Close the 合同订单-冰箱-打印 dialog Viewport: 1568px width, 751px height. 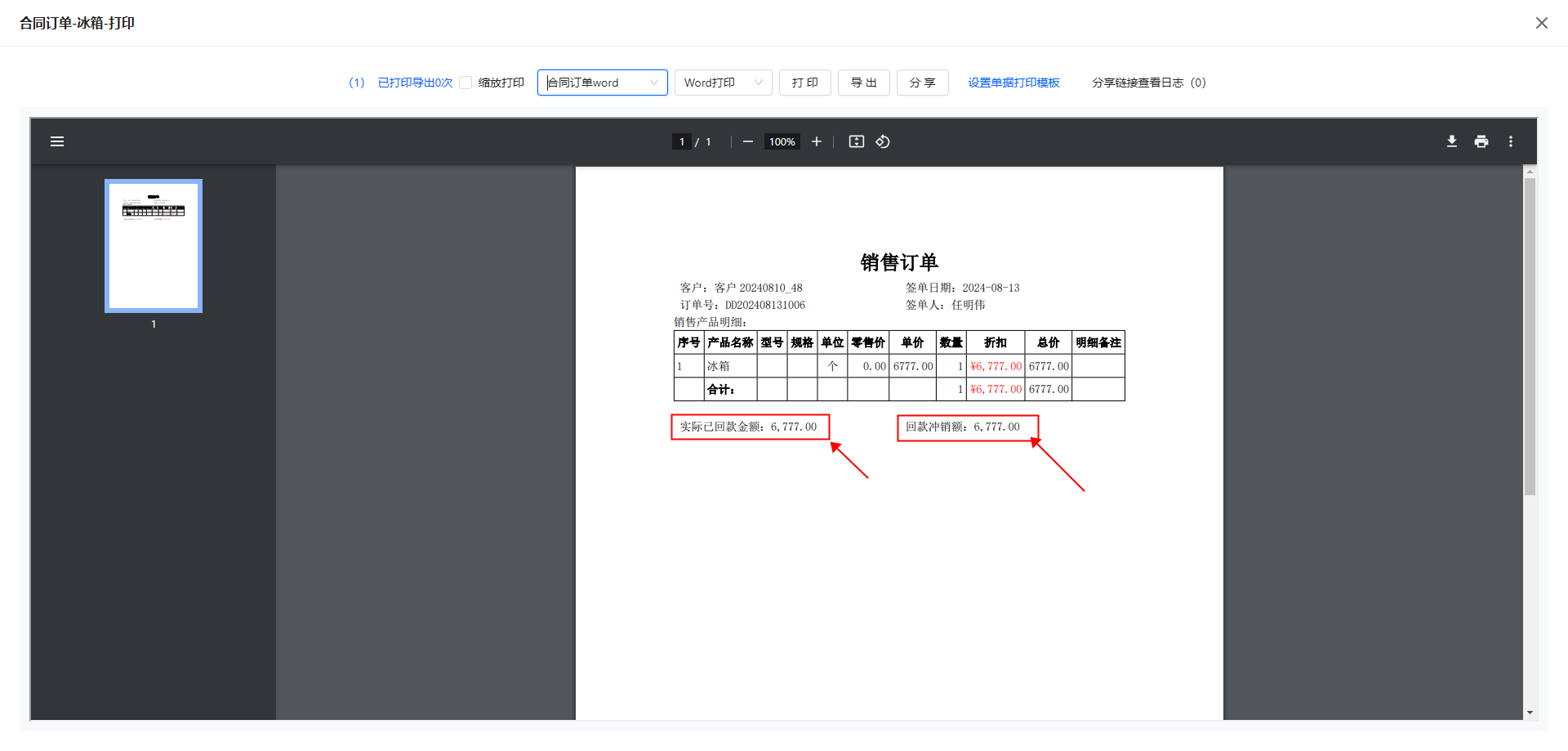pos(1541,23)
